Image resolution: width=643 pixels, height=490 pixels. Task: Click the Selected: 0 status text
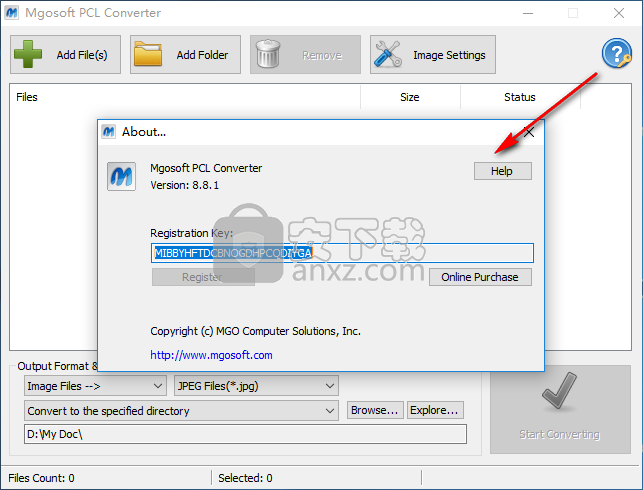coord(245,478)
